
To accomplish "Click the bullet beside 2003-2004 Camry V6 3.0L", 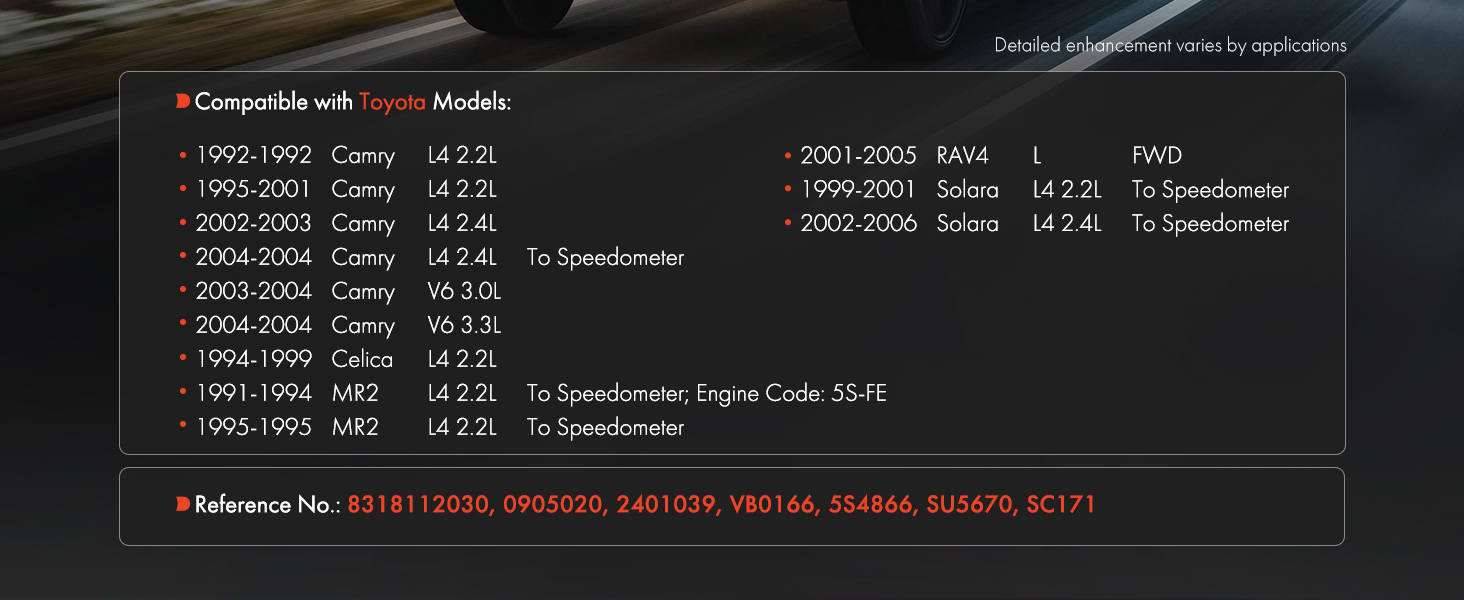I will pyautogui.click(x=183, y=291).
